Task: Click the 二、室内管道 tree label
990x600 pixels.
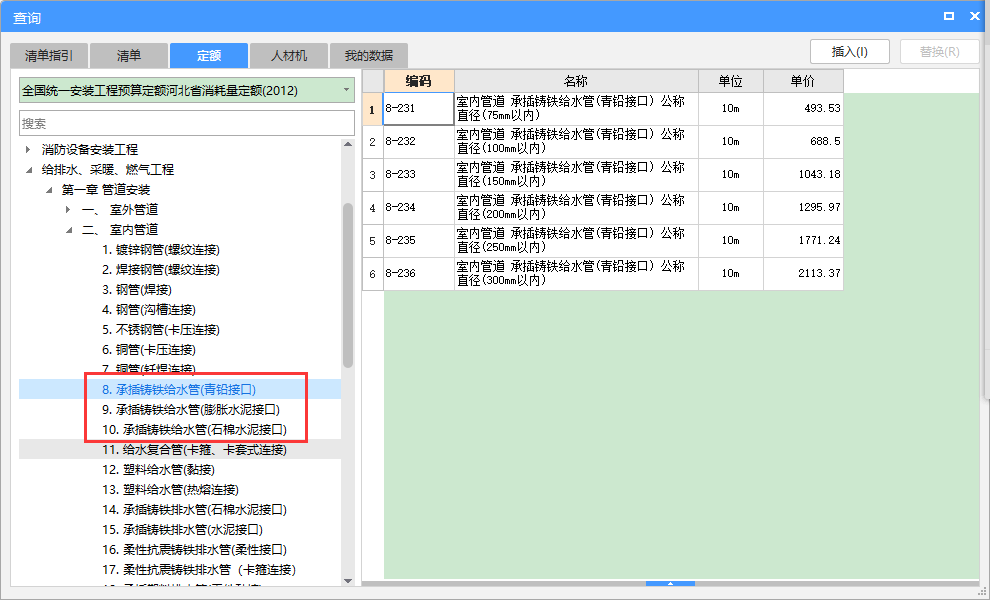Action: (120, 230)
